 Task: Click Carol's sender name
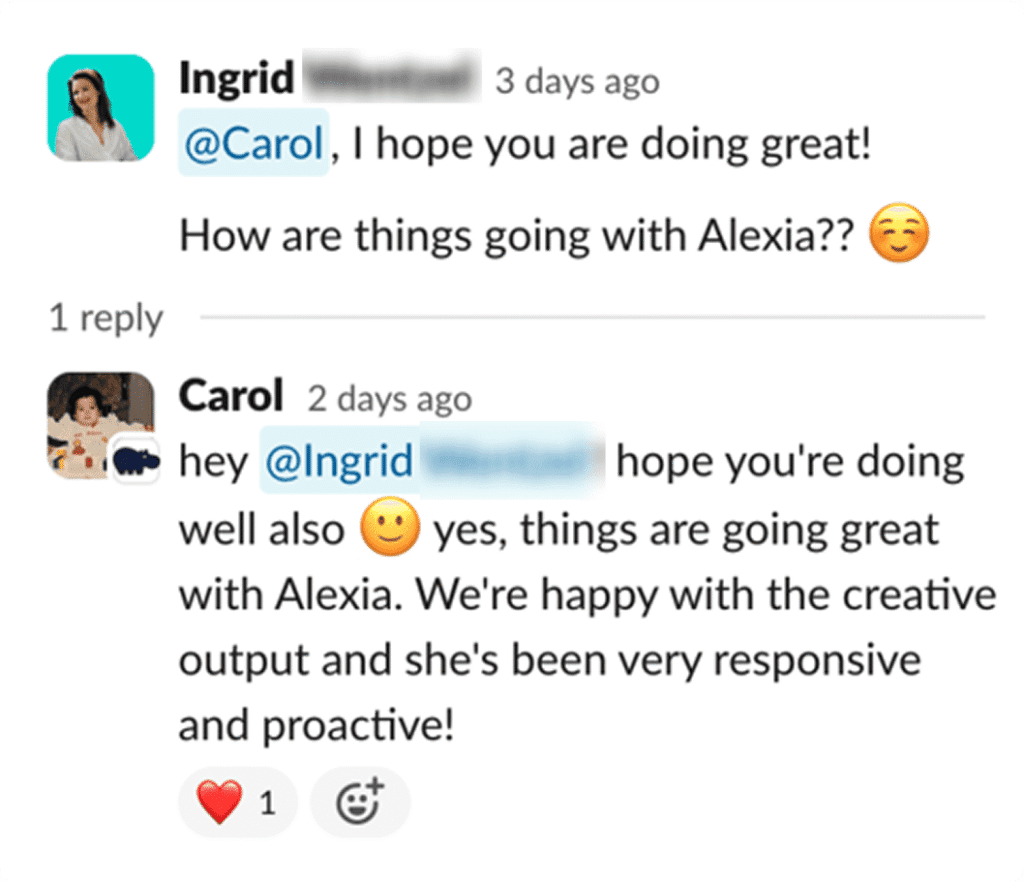(231, 398)
